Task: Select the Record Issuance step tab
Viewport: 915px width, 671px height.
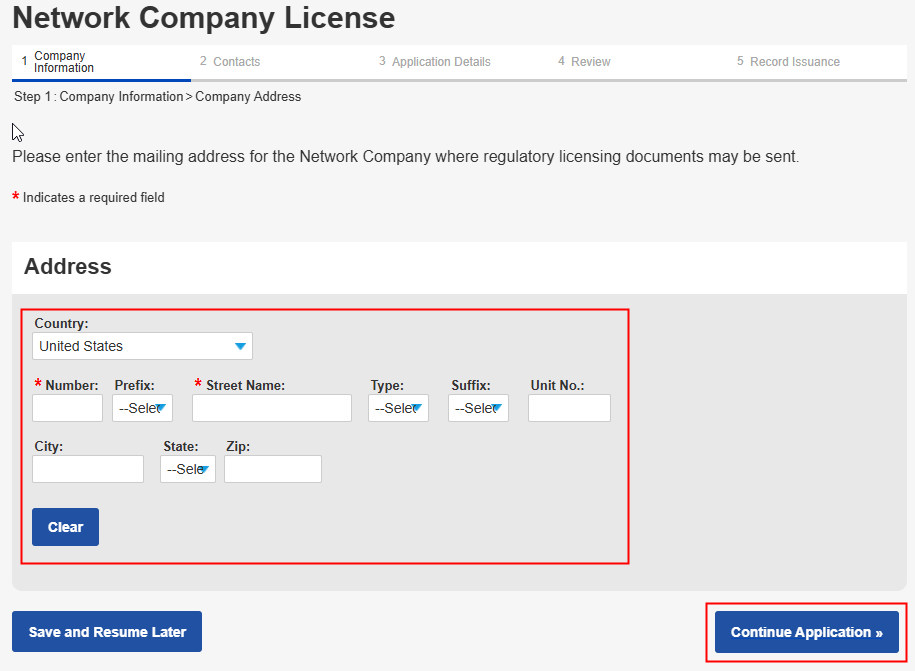Action: tap(794, 62)
